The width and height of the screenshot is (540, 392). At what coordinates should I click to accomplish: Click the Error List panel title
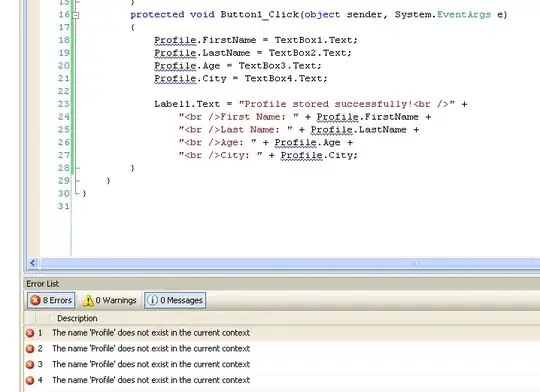pos(43,284)
